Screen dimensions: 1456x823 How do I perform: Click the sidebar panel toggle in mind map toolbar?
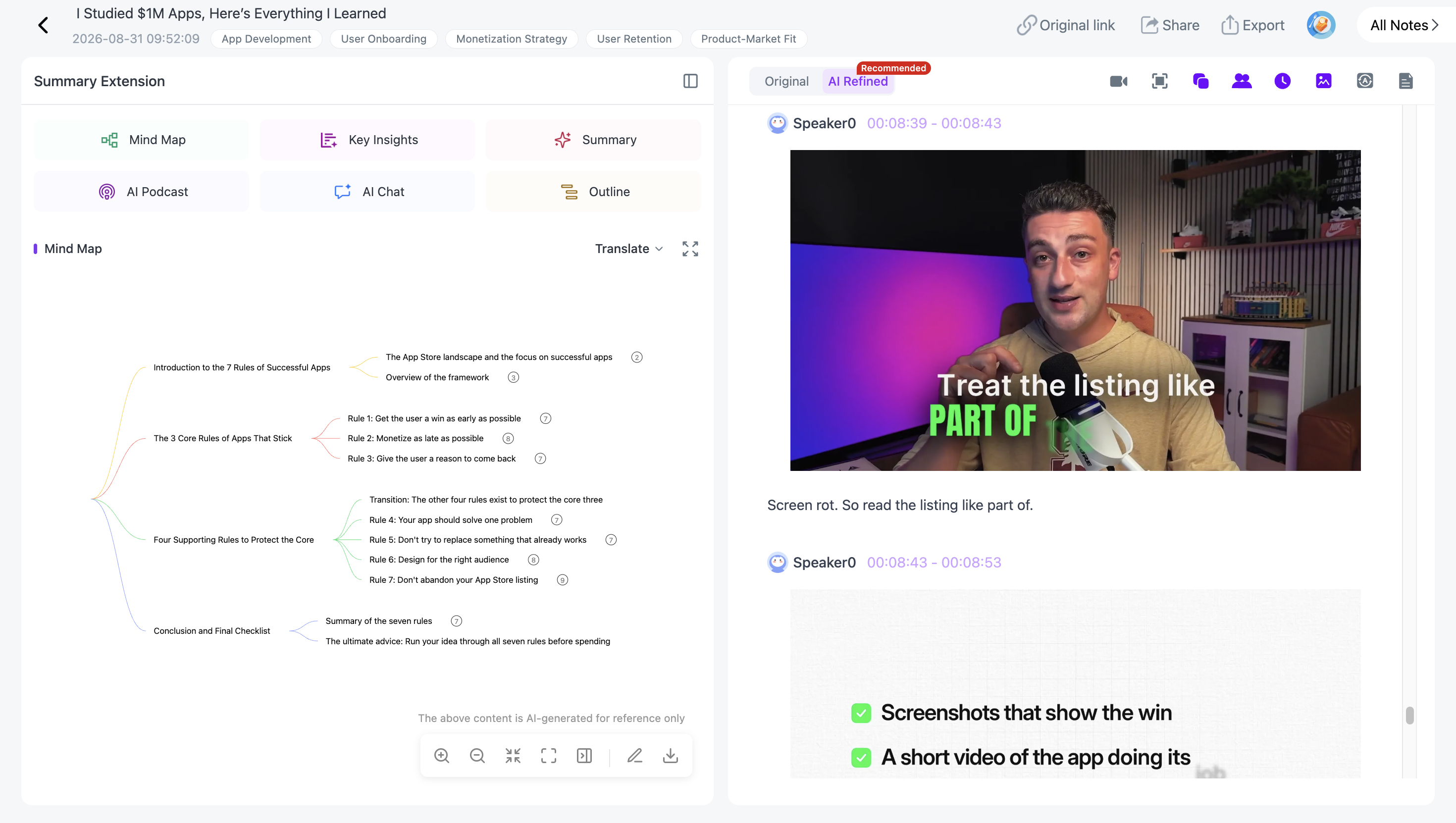(584, 756)
